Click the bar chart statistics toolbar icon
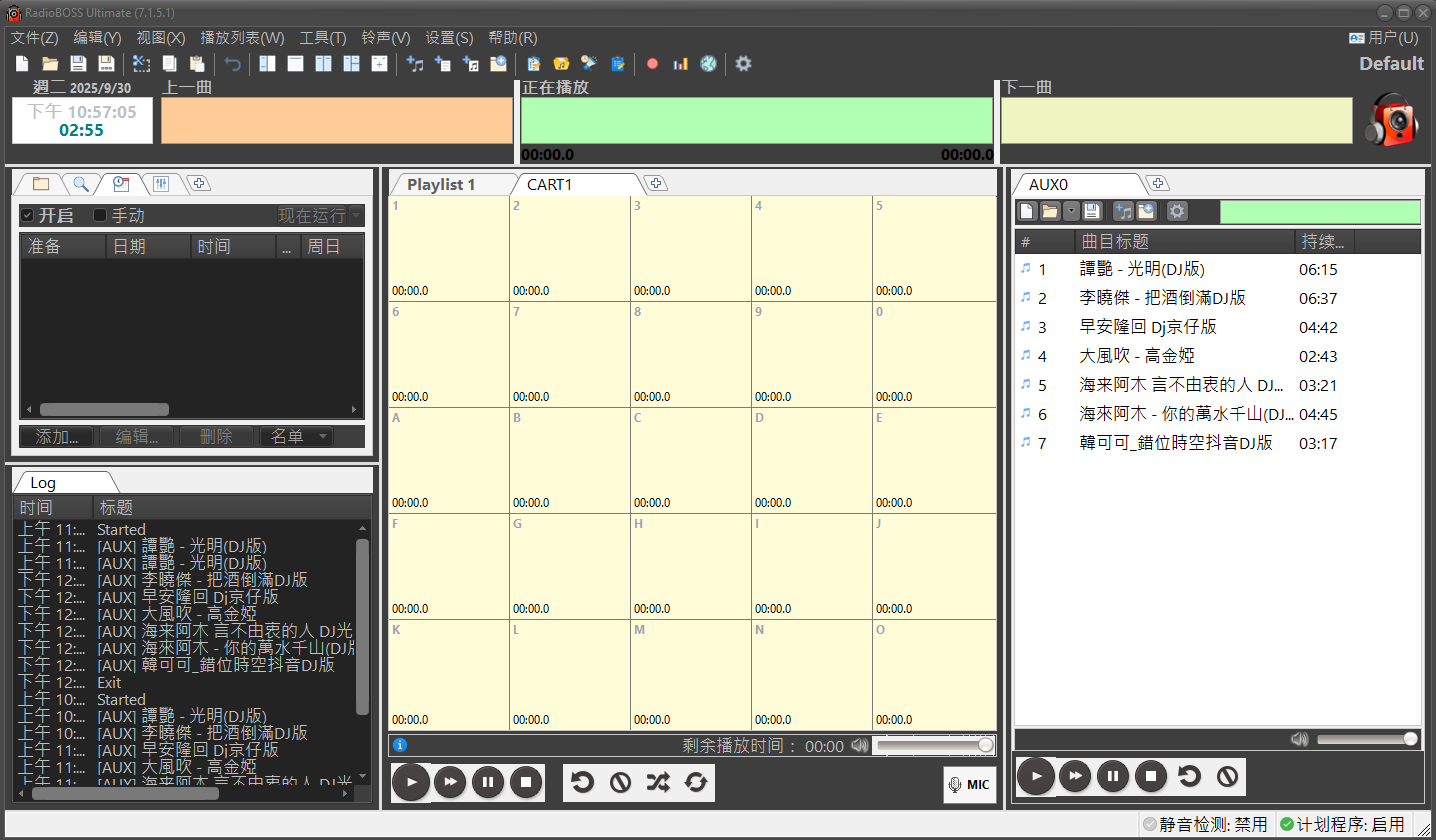1436x840 pixels. [x=681, y=64]
